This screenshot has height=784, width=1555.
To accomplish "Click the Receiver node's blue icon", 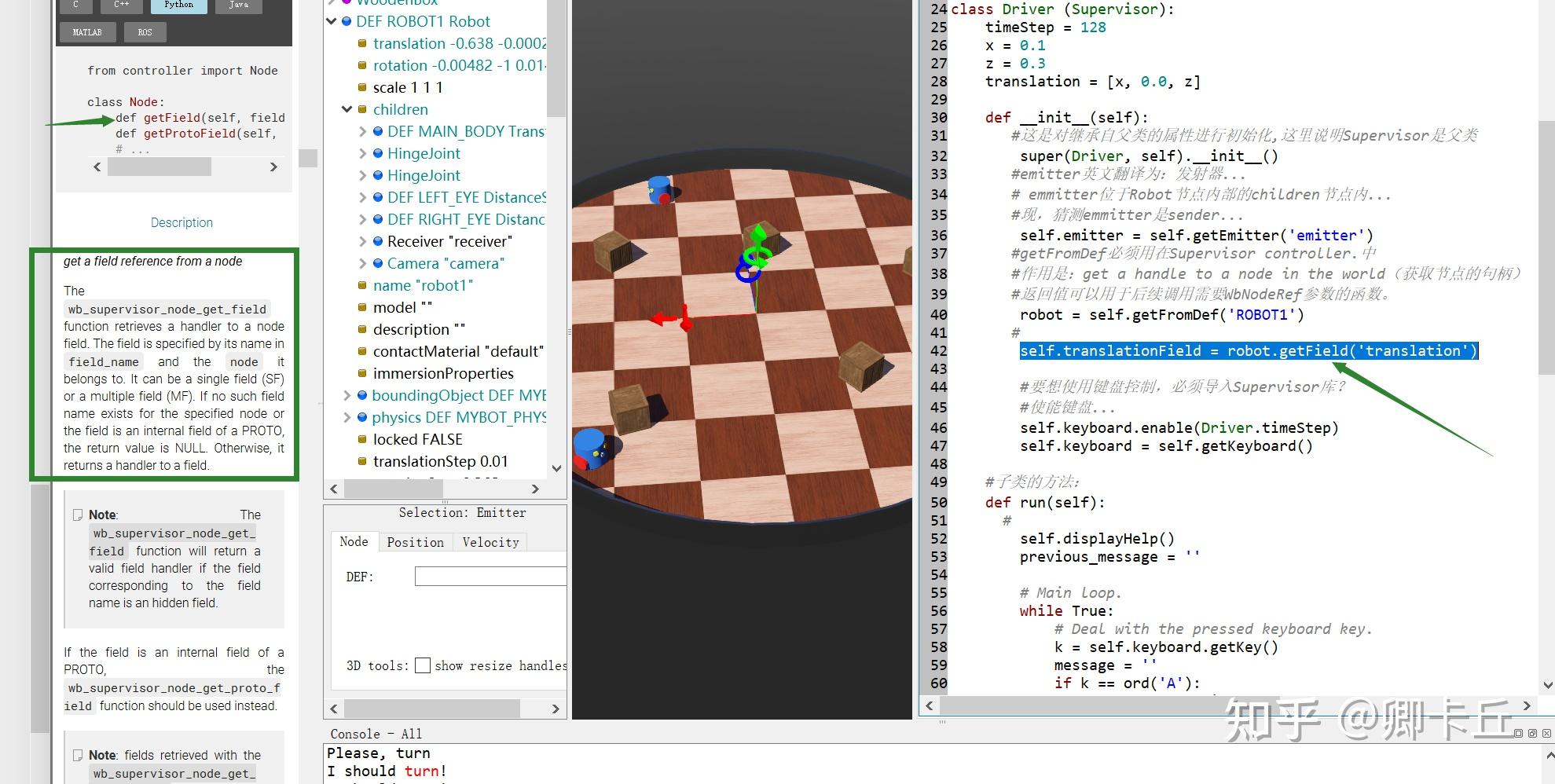I will coord(378,241).
